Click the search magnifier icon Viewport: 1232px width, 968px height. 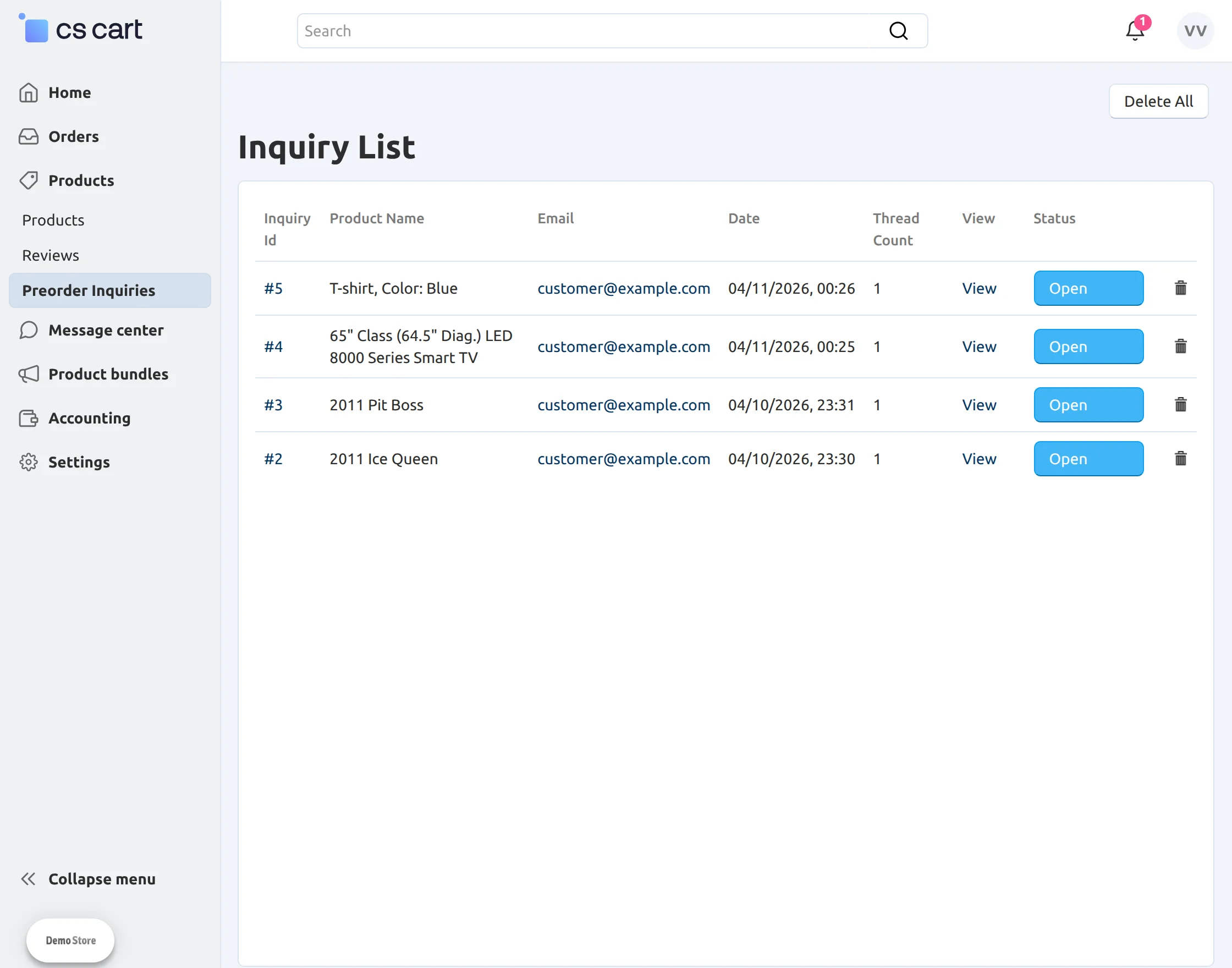(898, 31)
